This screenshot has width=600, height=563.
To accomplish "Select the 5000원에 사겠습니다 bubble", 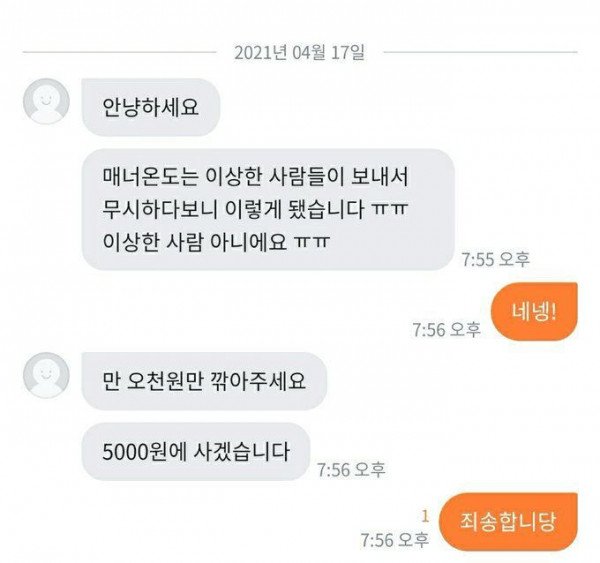I will pyautogui.click(x=196, y=452).
